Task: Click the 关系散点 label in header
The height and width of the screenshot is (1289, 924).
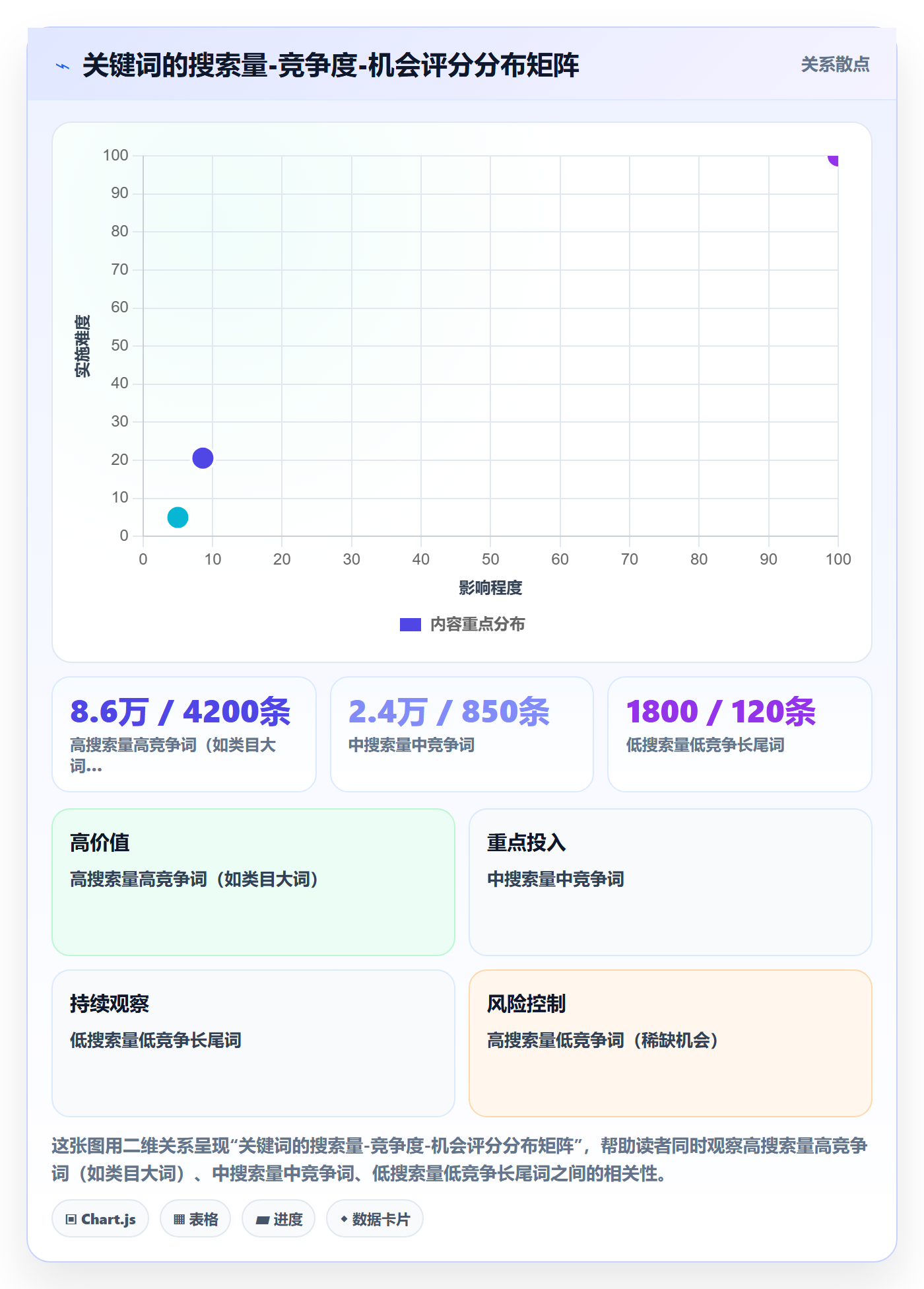Action: 835,65
